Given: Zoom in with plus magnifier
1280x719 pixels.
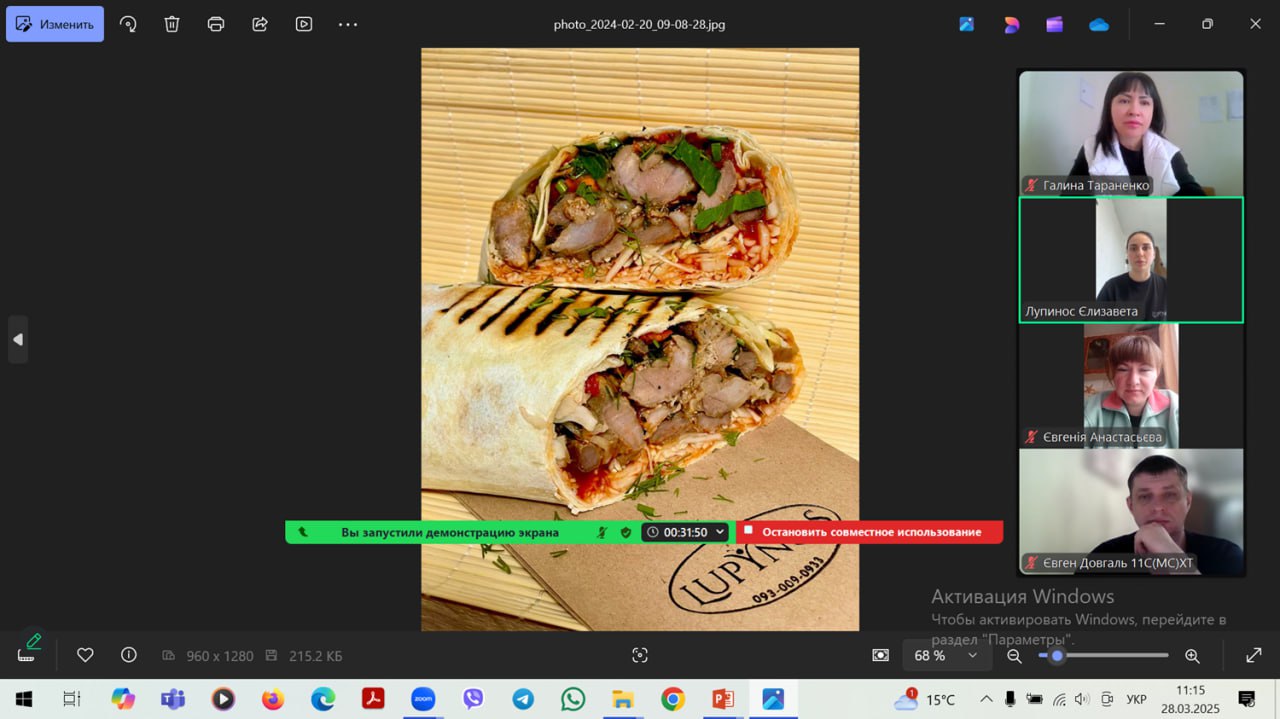Looking at the screenshot, I should 1192,655.
